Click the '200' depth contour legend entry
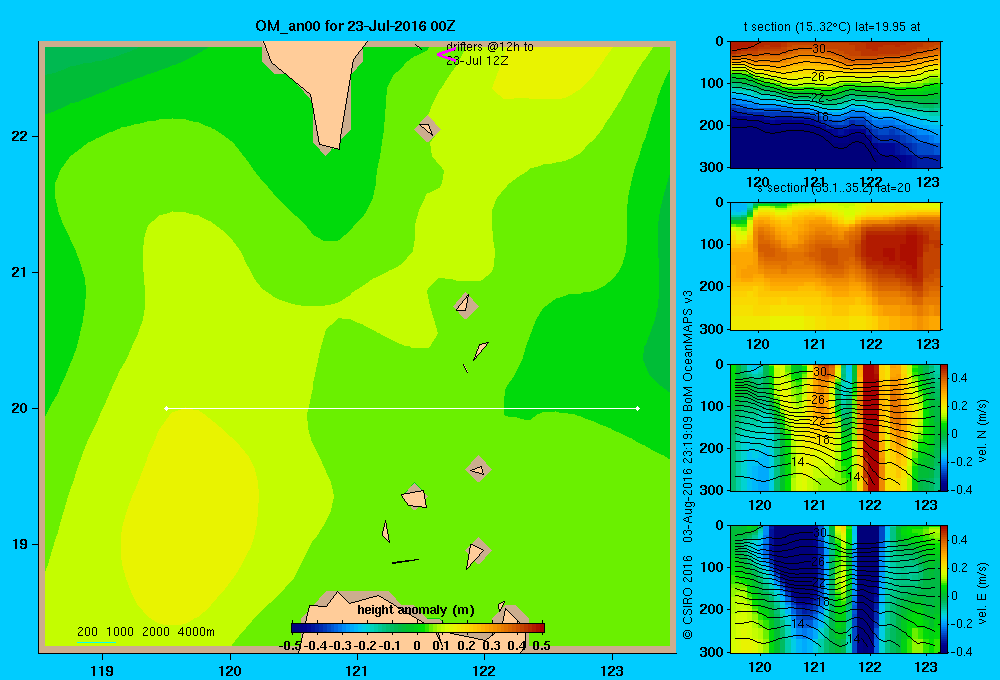The height and width of the screenshot is (680, 1000). tap(87, 632)
